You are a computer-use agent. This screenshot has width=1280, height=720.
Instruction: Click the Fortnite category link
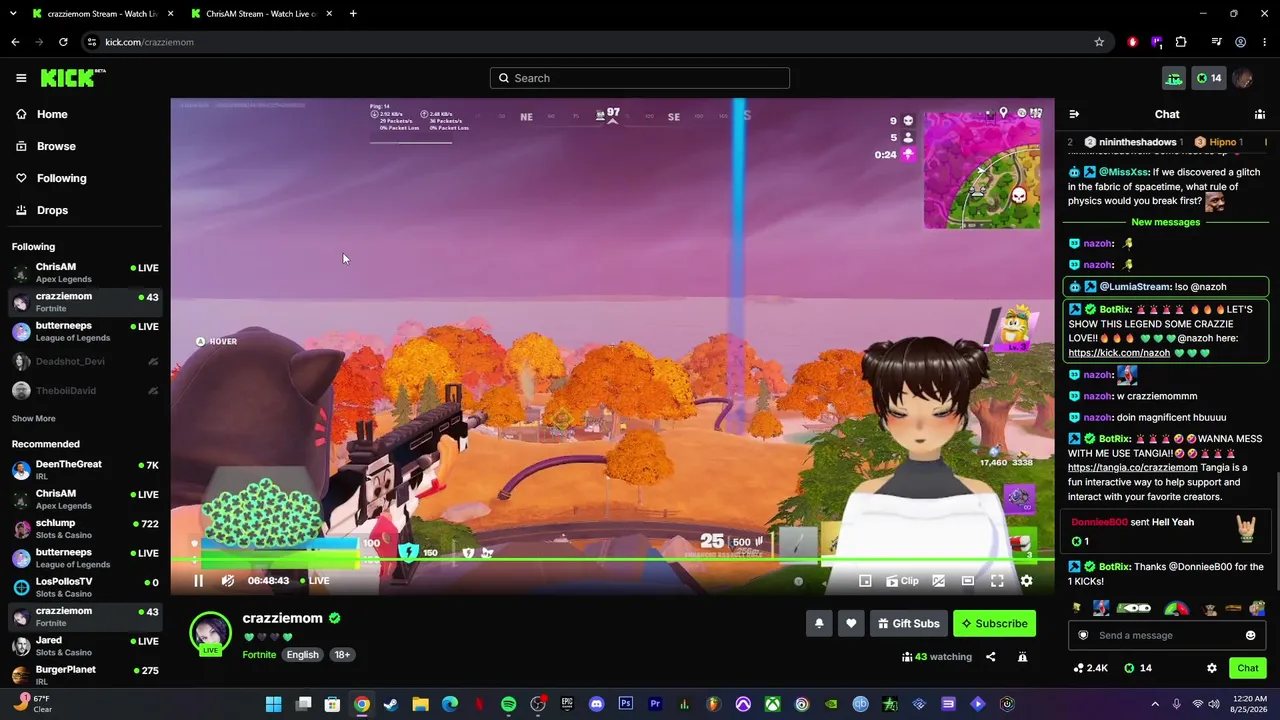point(259,655)
